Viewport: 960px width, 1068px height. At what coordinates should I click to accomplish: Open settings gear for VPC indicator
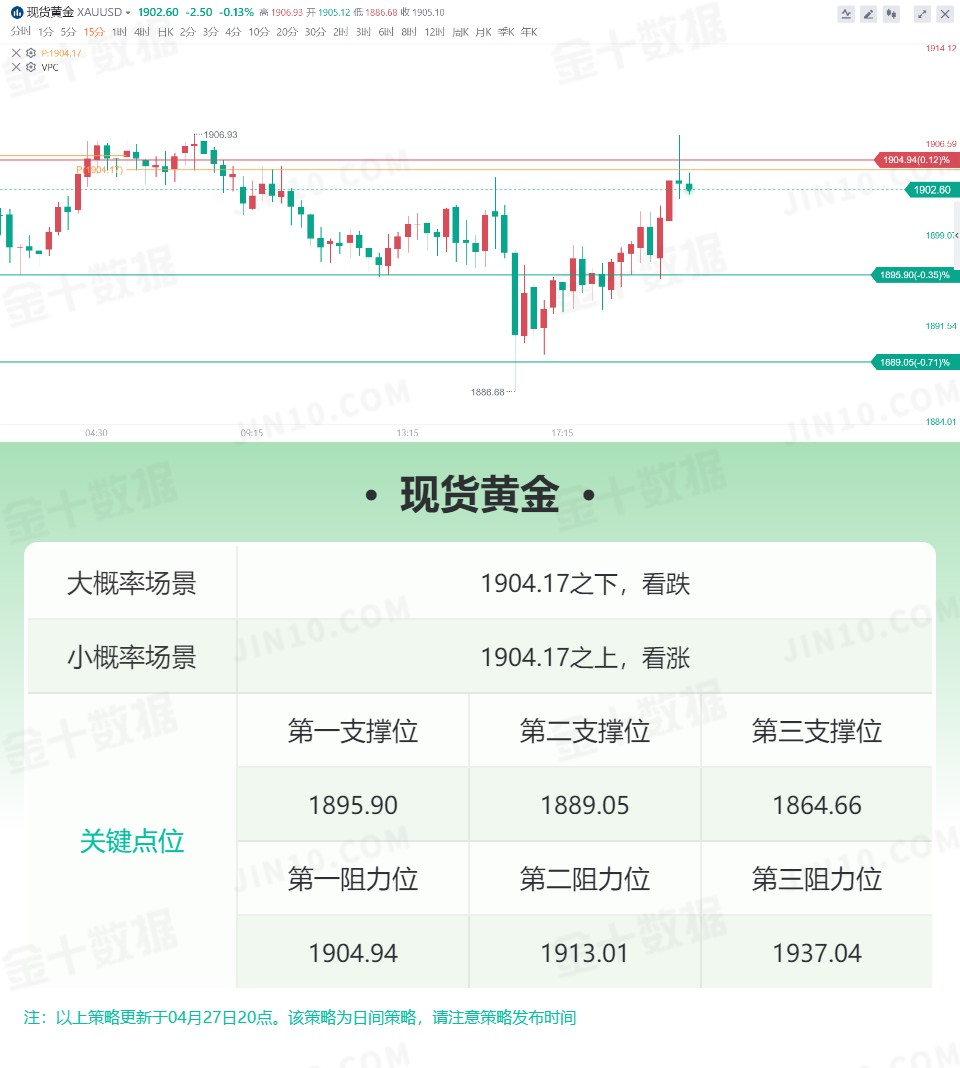point(31,67)
